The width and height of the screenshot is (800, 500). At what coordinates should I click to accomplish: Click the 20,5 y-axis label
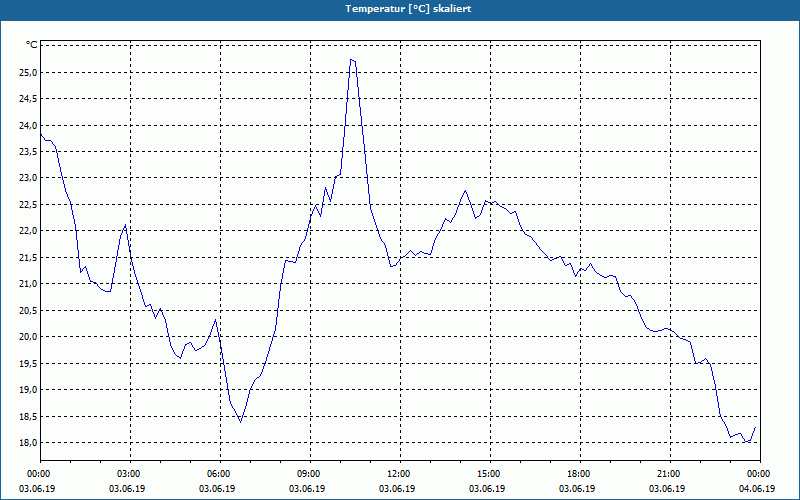point(28,310)
